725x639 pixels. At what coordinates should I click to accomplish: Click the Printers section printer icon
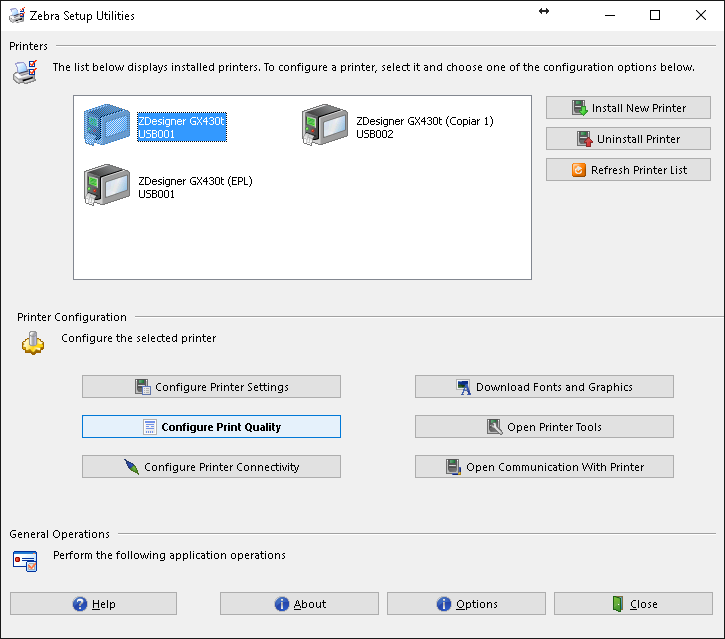point(25,72)
